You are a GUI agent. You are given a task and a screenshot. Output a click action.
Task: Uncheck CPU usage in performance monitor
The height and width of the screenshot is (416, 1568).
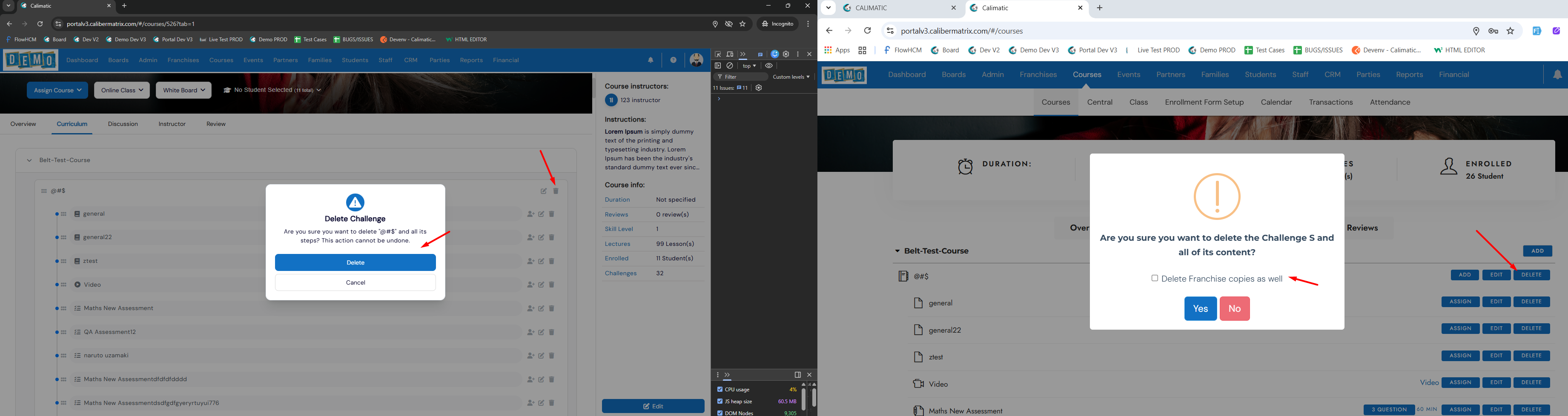click(720, 389)
